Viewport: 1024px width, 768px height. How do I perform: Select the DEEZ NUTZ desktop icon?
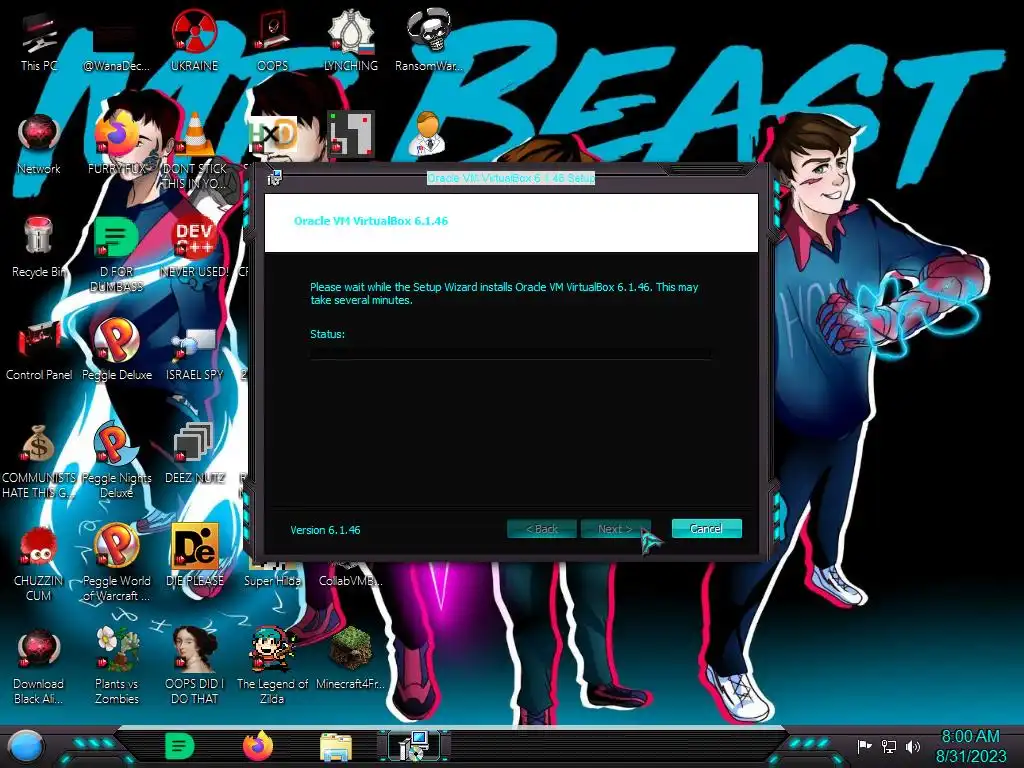[x=194, y=454]
